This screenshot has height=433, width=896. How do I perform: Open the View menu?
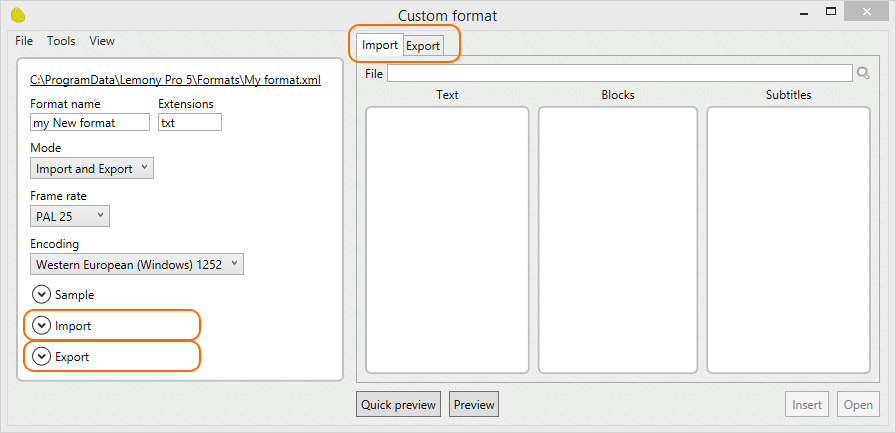pyautogui.click(x=102, y=41)
